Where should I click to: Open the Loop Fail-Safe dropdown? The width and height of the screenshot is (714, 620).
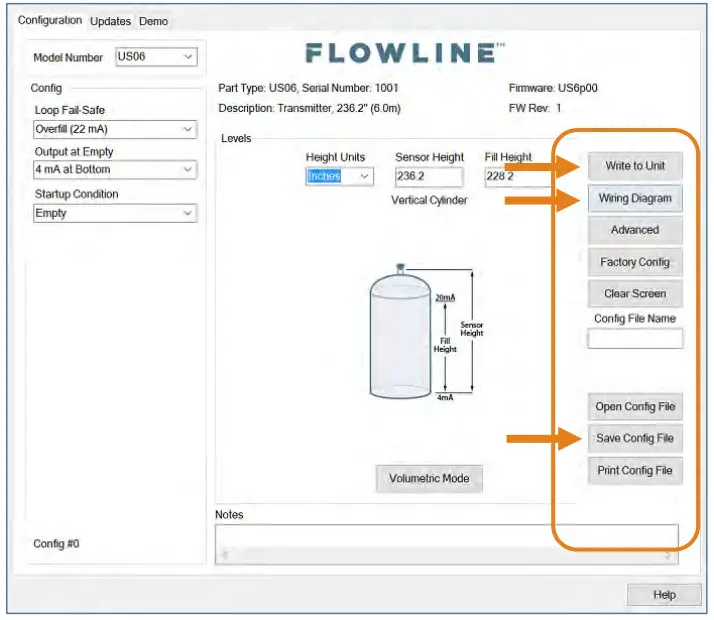coord(114,129)
